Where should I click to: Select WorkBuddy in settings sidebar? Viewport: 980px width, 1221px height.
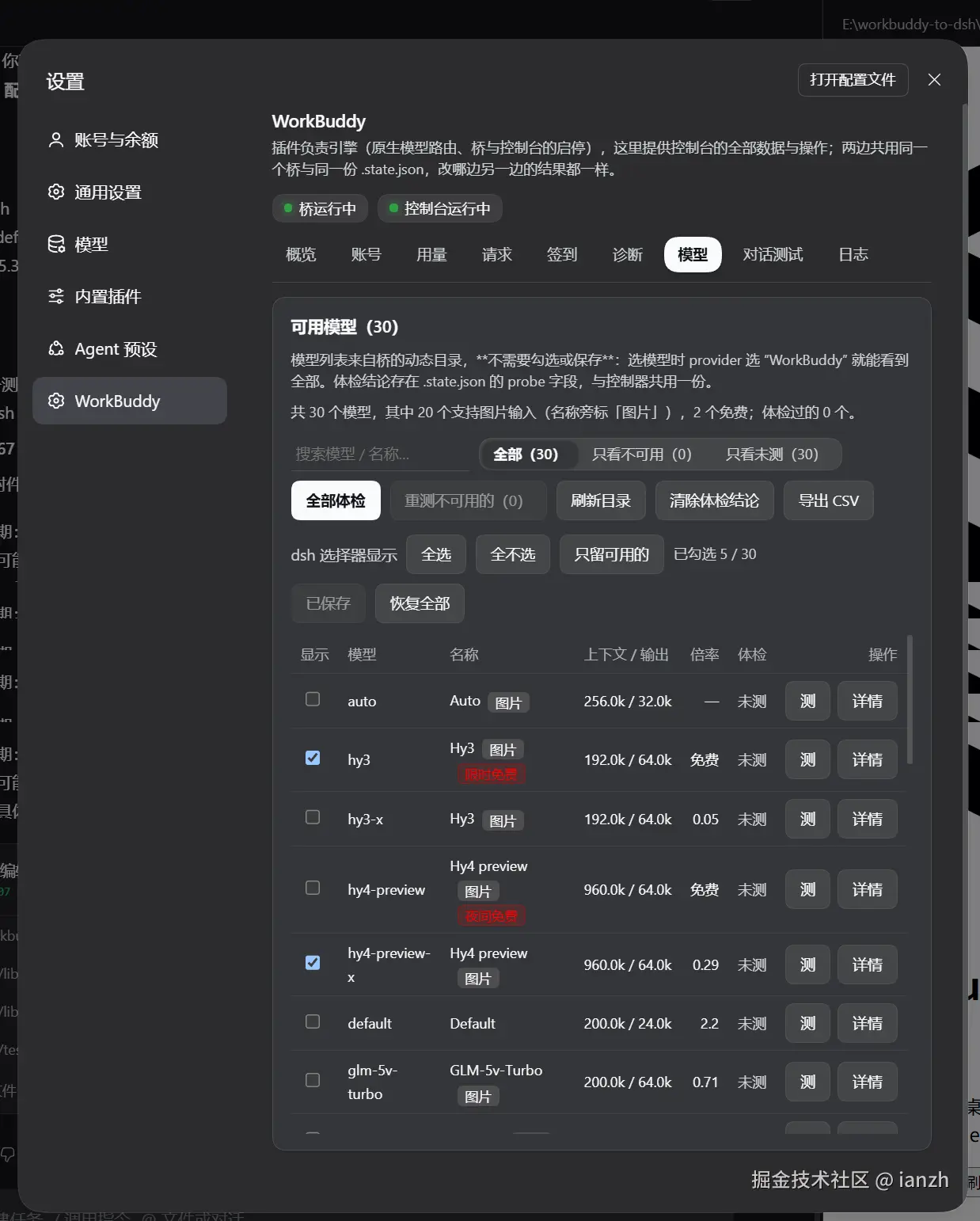pyautogui.click(x=130, y=401)
